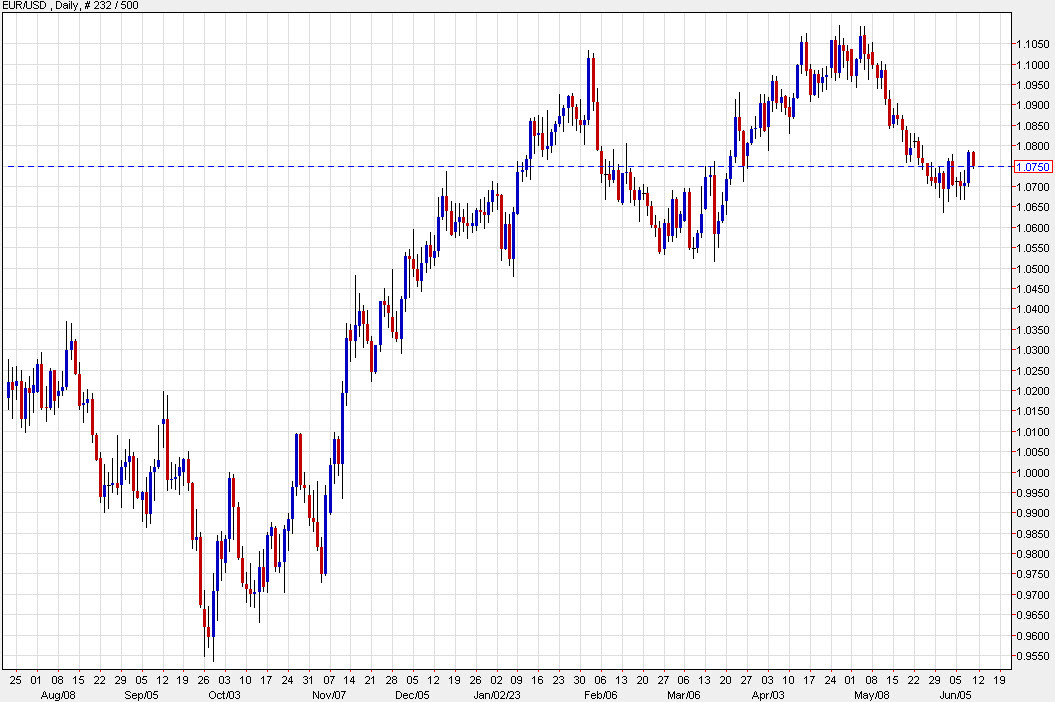Click the Nov/07 month label
1055x702 pixels.
click(x=329, y=695)
